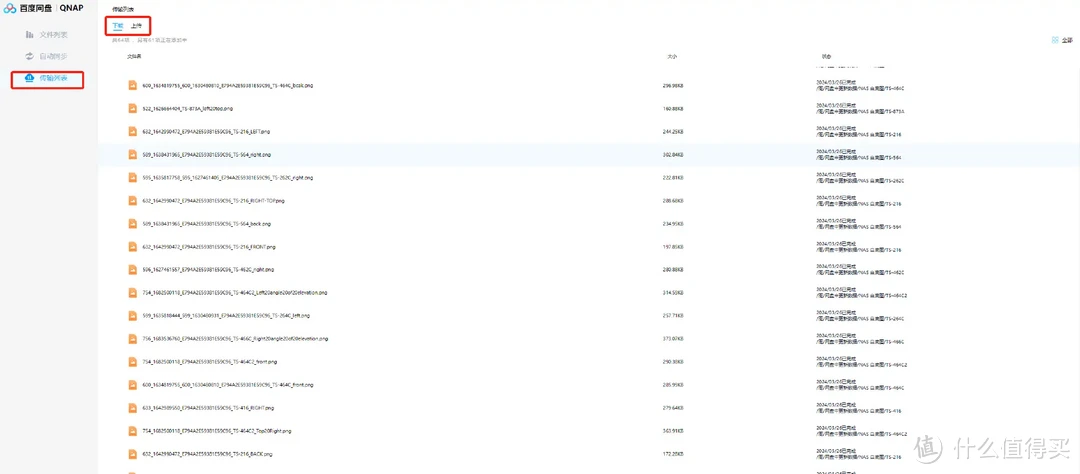Select file name ending TS-464C2_Top20Right.png

(x=216, y=431)
